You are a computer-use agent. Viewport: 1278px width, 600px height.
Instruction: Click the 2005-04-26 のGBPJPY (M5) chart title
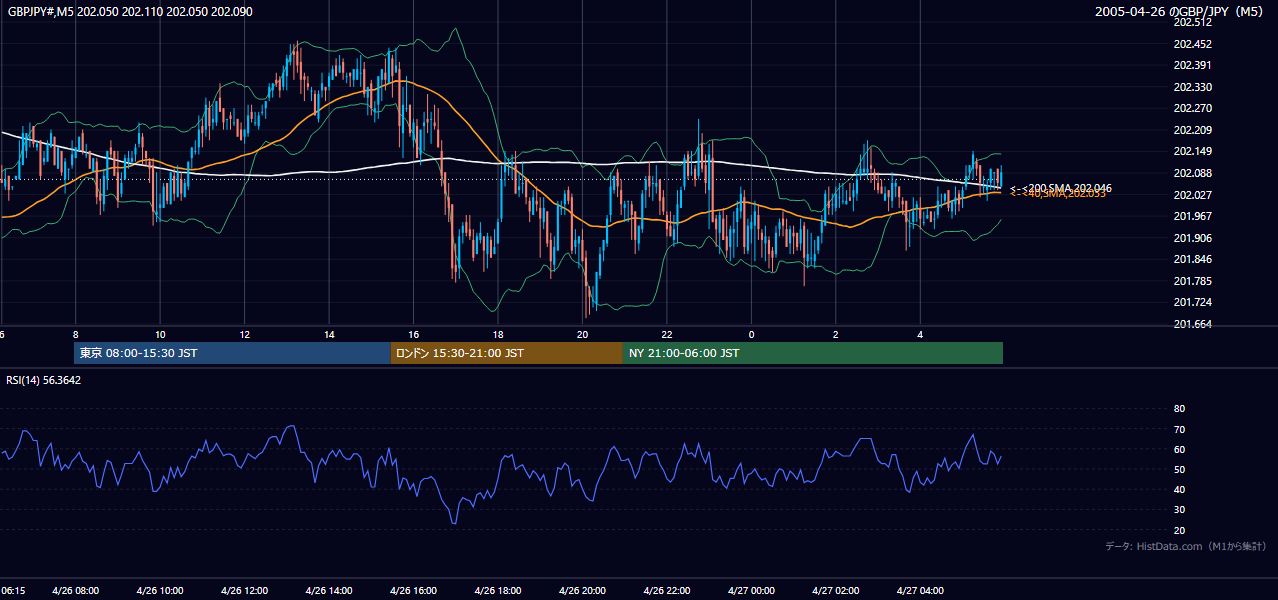(x=1179, y=11)
